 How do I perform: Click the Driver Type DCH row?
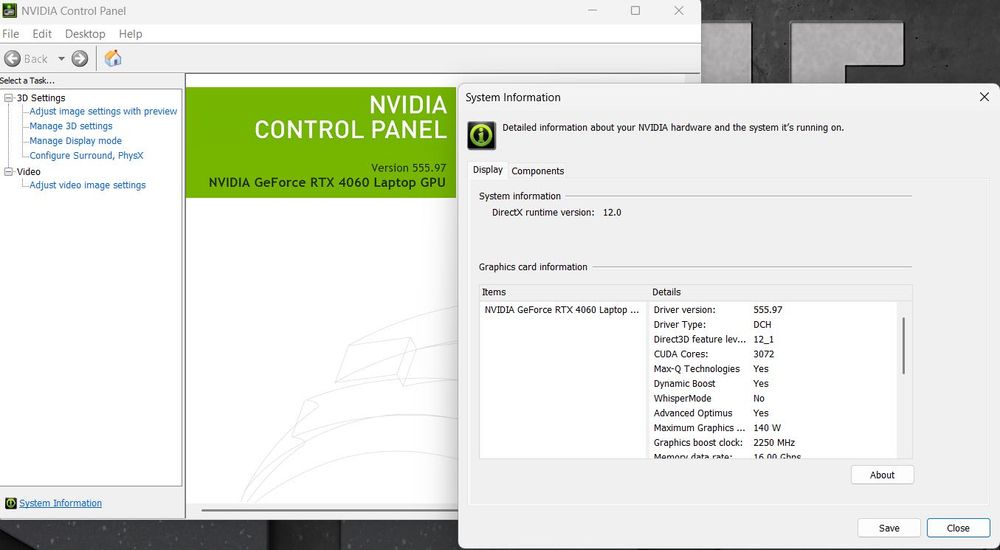tap(774, 324)
